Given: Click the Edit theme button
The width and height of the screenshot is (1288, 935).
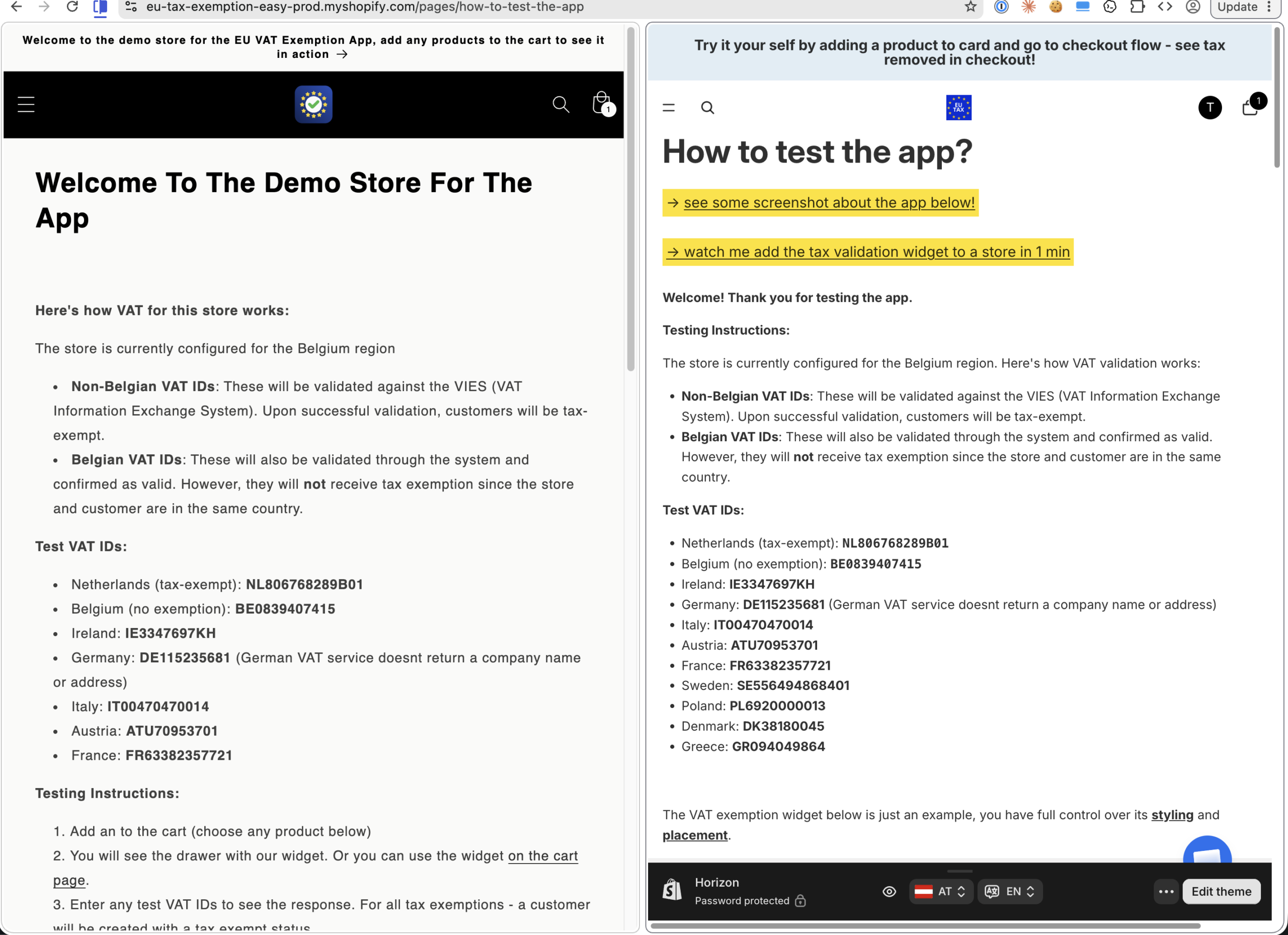Looking at the screenshot, I should [1221, 891].
